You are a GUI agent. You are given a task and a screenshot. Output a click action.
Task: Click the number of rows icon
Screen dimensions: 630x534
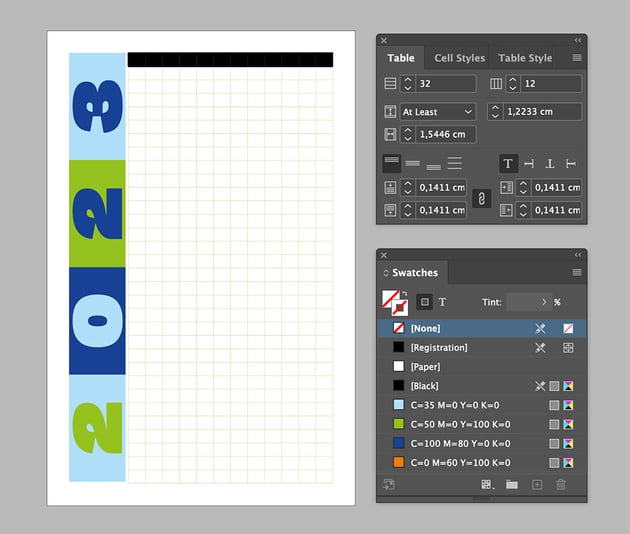coord(390,84)
